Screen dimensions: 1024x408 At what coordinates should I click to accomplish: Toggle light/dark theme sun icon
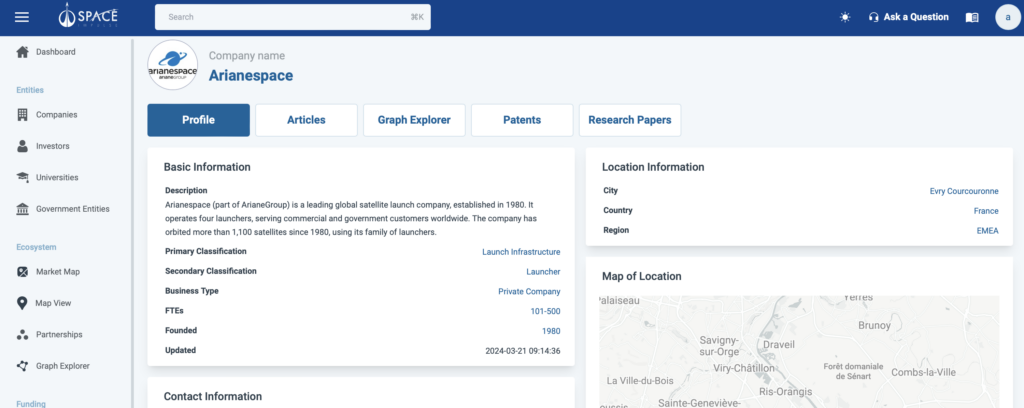click(x=845, y=17)
